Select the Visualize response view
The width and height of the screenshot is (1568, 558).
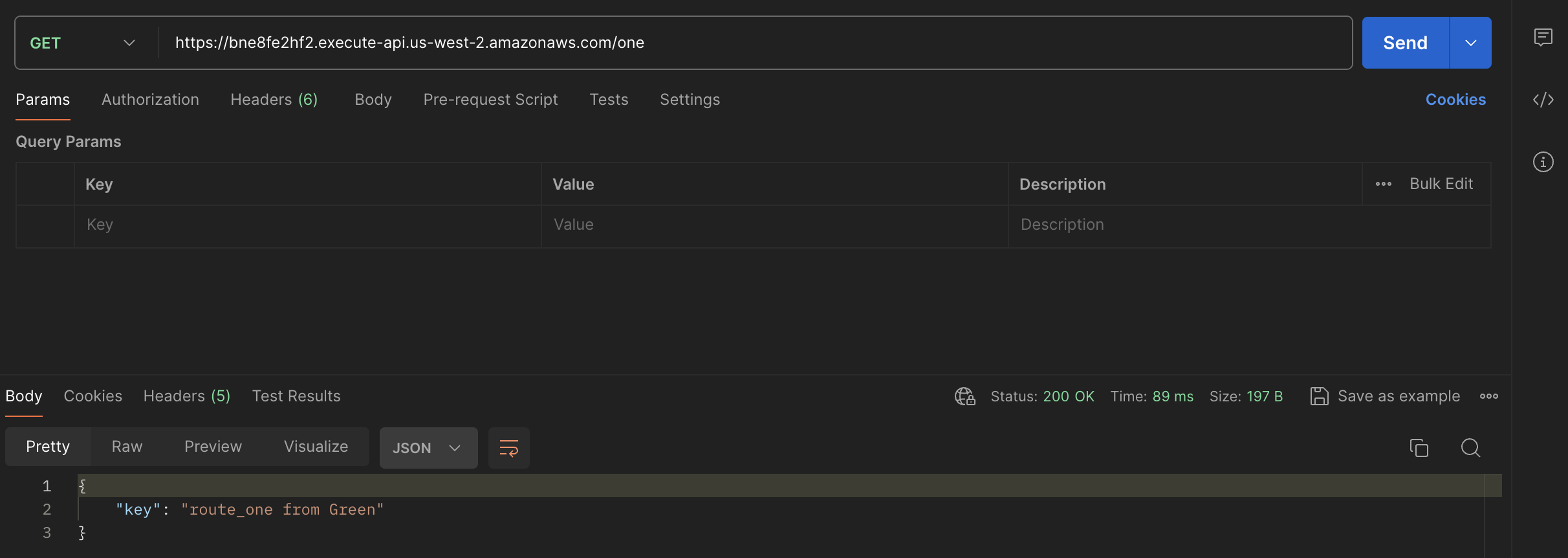316,447
